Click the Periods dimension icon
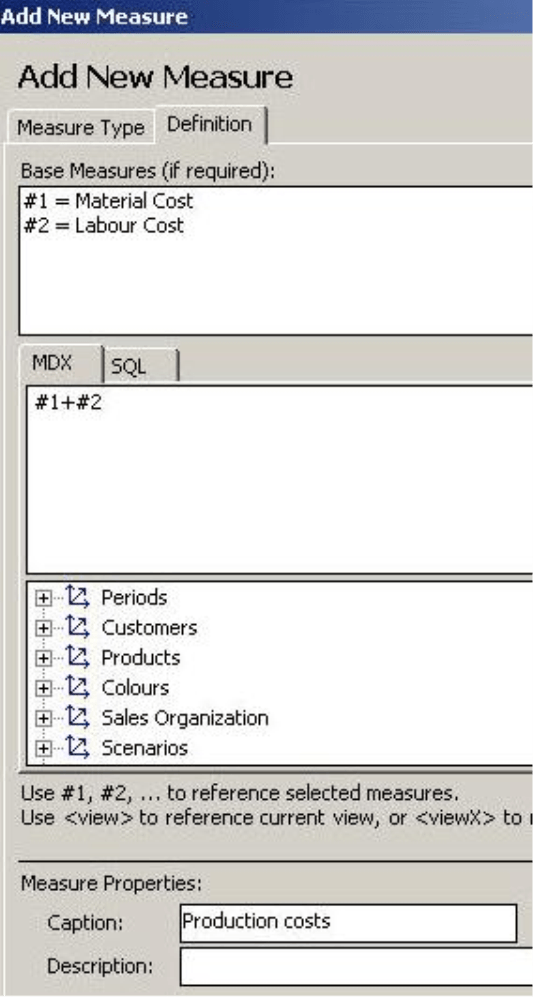Screen dimensions: 533x997 pyautogui.click(x=78, y=597)
